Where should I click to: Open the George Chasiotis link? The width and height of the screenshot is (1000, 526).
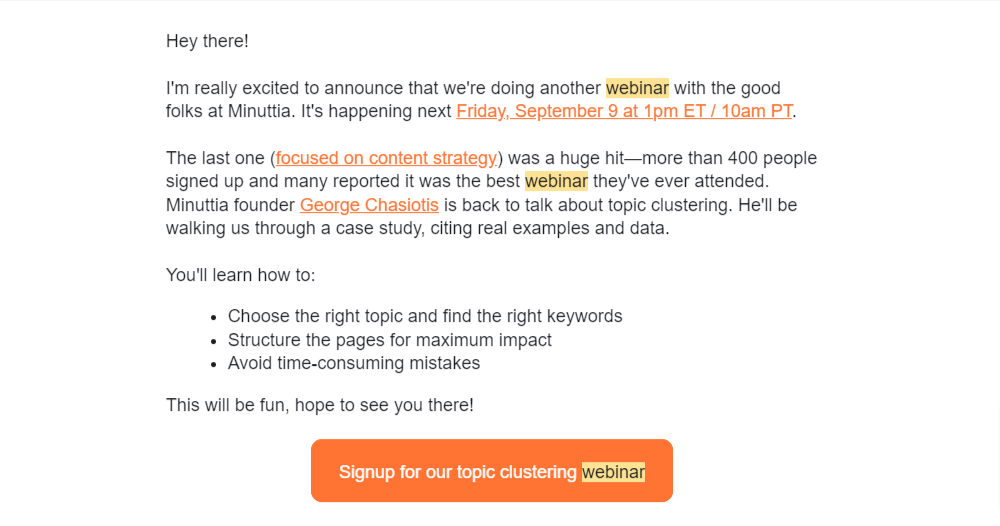pyautogui.click(x=369, y=205)
